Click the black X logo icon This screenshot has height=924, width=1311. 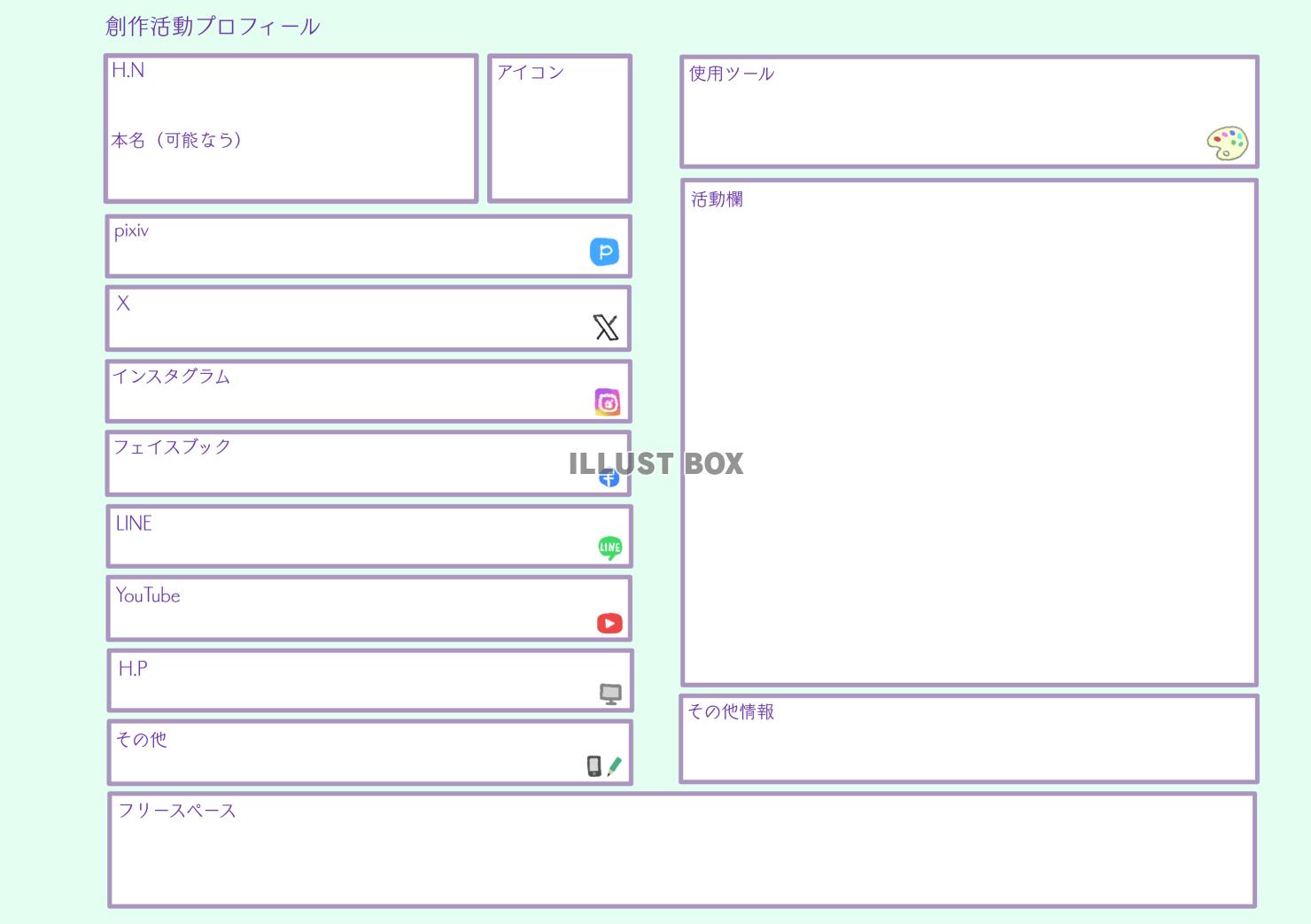(606, 328)
